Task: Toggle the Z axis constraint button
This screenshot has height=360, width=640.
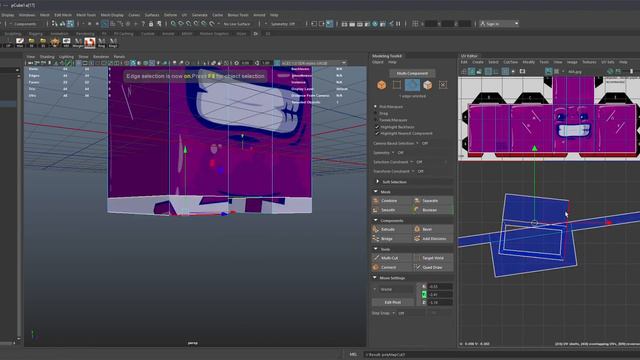Action: [424, 302]
